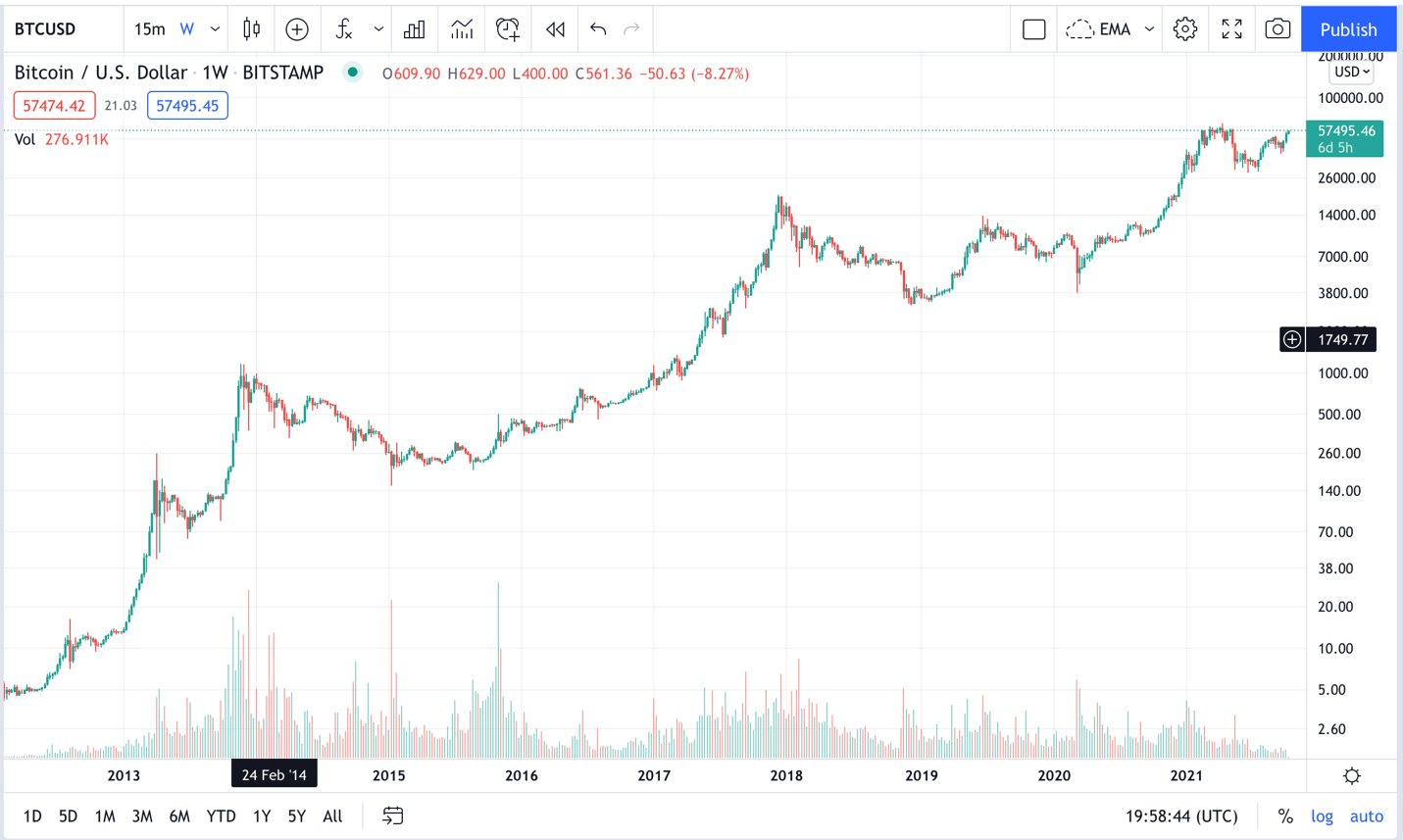Click the current price label 57495.46

point(1345,138)
